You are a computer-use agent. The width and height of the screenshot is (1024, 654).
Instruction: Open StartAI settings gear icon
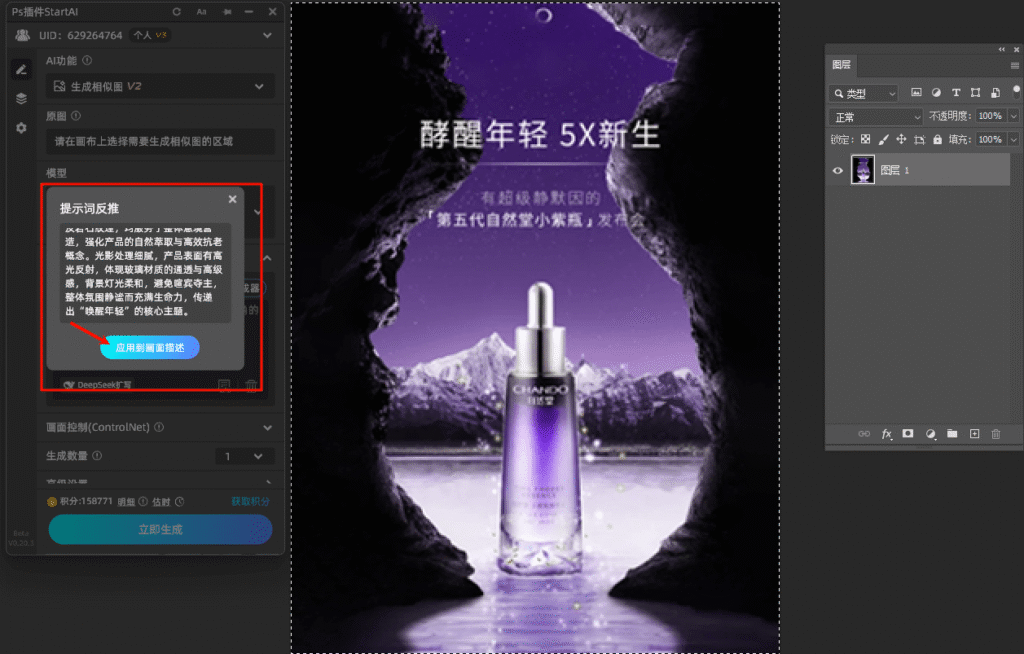tap(22, 128)
